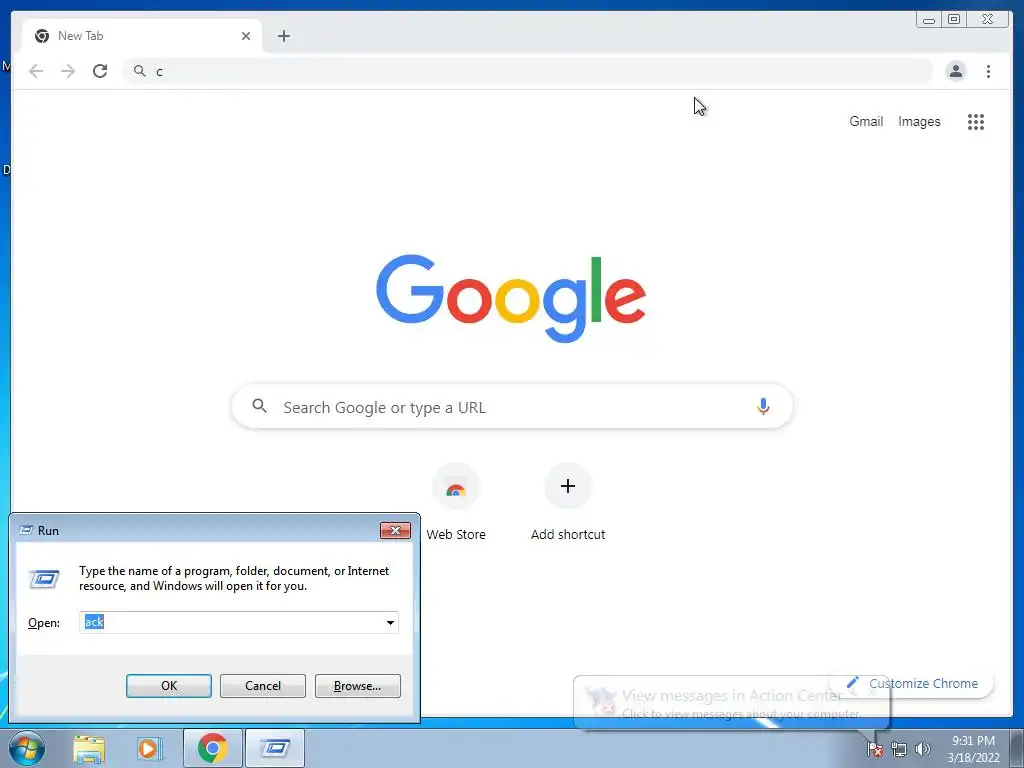The height and width of the screenshot is (768, 1024).
Task: Restore down the Chrome window
Action: pyautogui.click(x=953, y=20)
